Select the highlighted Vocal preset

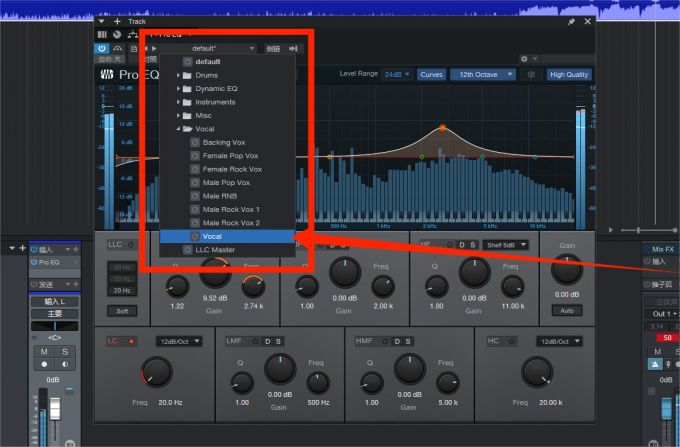(227, 236)
